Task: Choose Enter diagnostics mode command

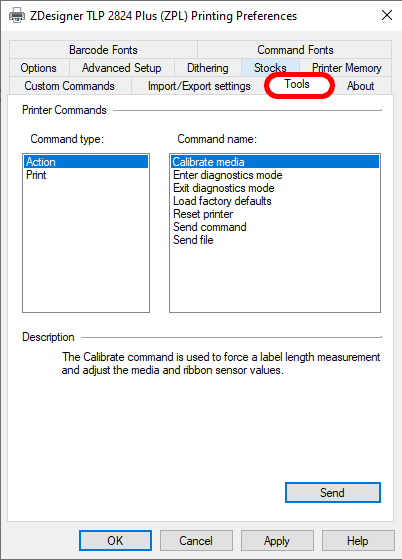Action: 275,175
